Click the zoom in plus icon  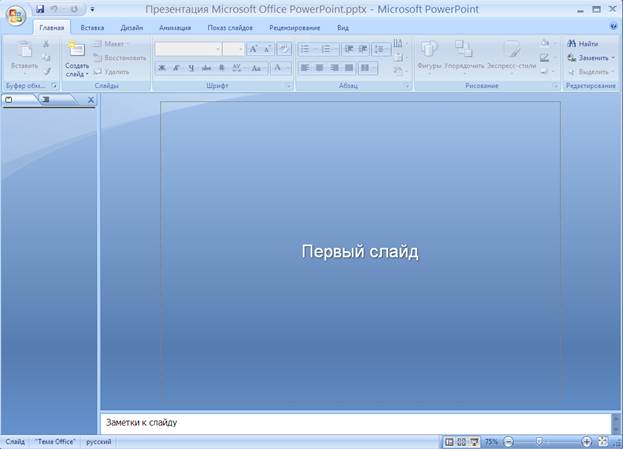tap(587, 441)
